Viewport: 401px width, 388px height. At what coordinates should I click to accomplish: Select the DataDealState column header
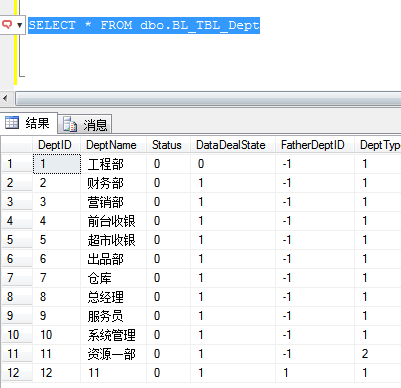point(233,145)
